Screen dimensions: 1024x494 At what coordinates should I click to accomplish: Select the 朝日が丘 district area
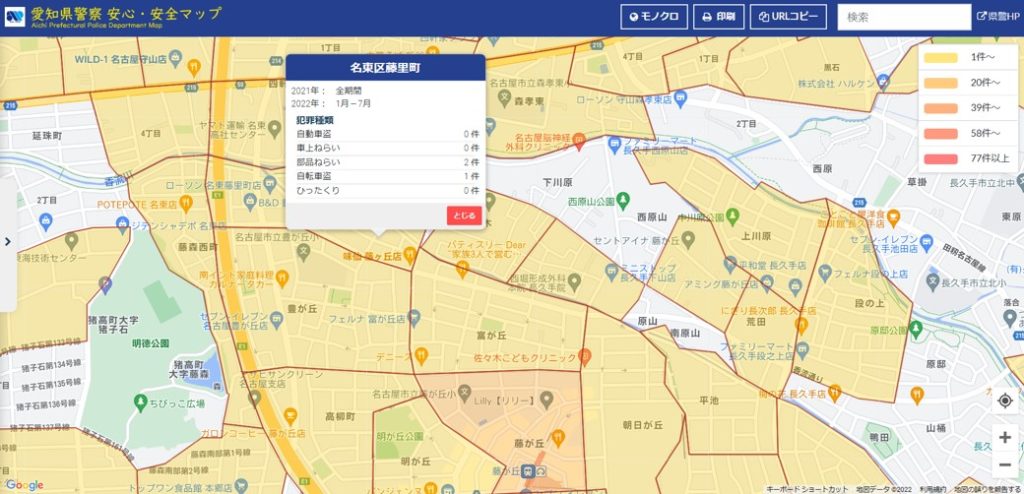pyautogui.click(x=643, y=425)
